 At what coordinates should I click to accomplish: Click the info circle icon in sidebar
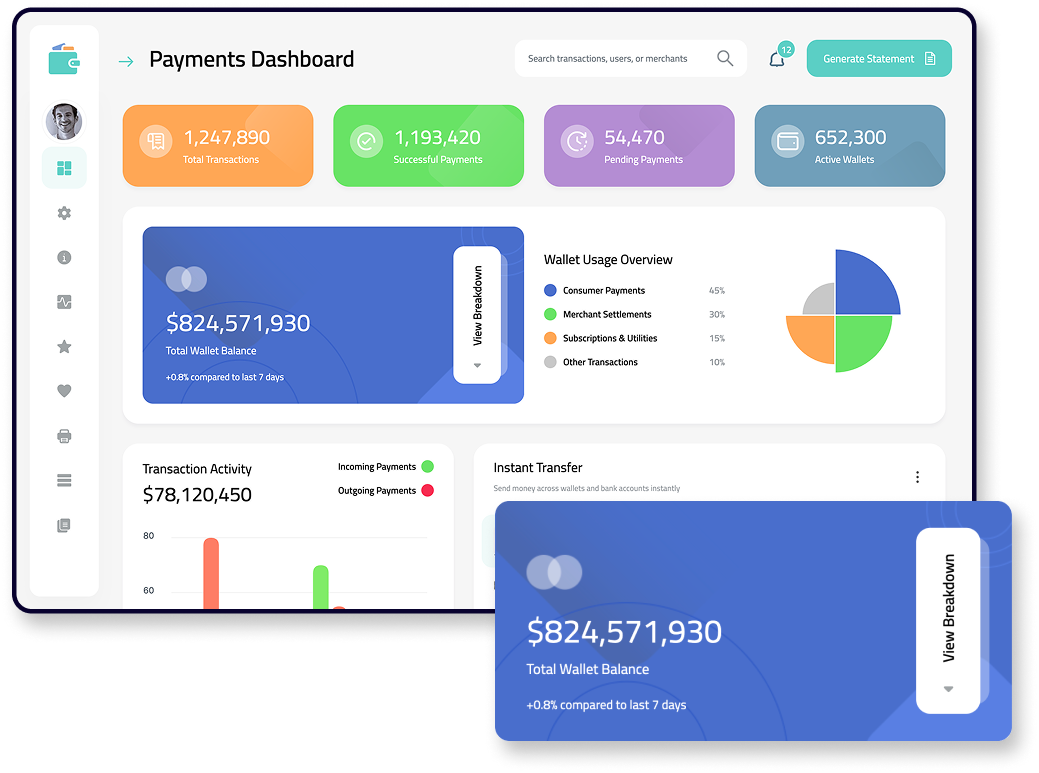coord(64,258)
